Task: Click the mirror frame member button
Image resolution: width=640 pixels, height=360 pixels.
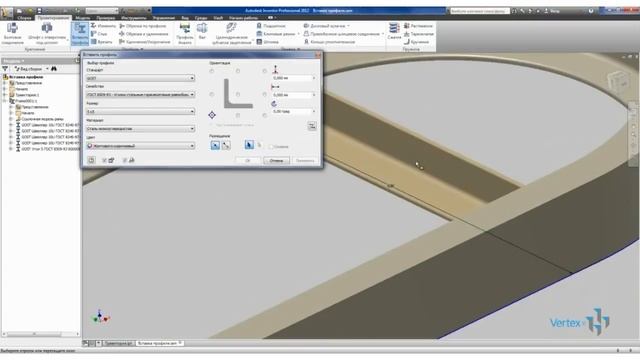Action: click(312, 126)
